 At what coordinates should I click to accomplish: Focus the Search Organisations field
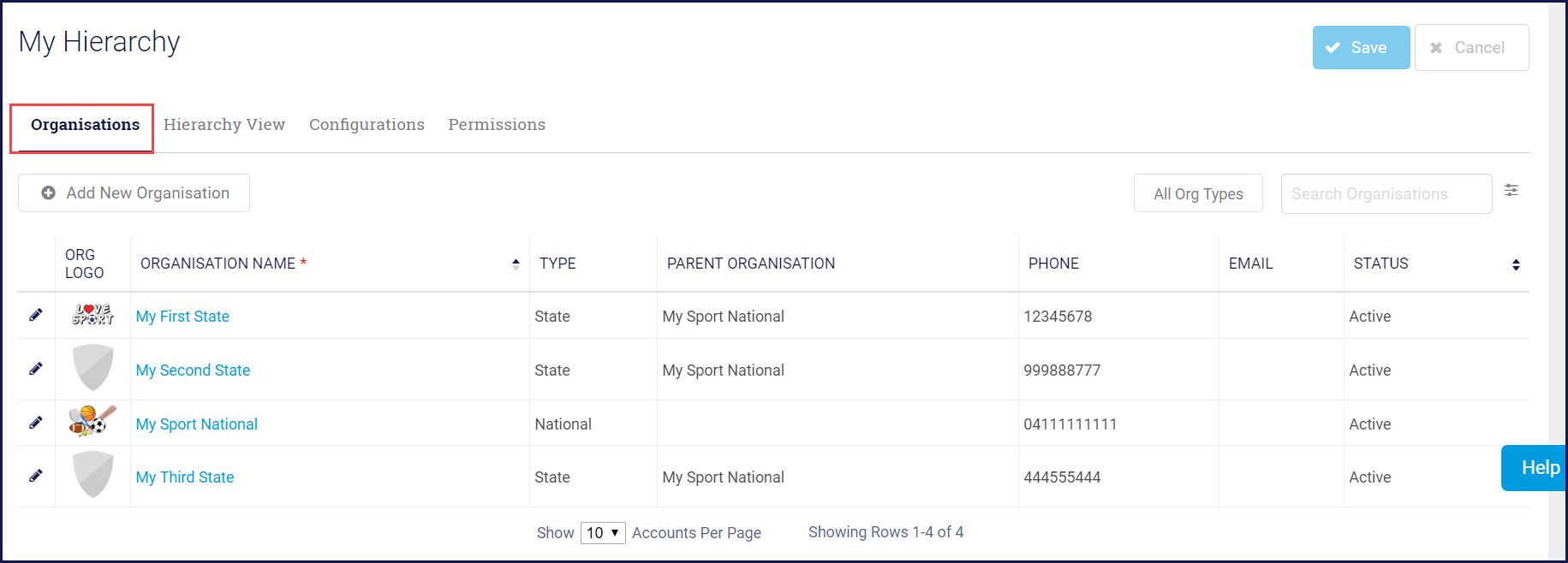[1386, 194]
